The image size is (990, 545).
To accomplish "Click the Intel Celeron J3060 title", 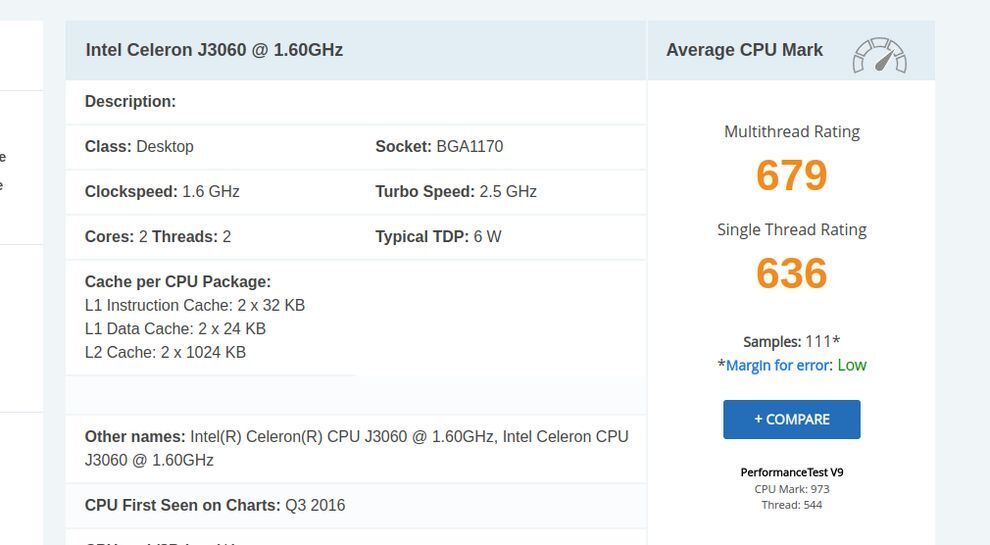I will (214, 50).
